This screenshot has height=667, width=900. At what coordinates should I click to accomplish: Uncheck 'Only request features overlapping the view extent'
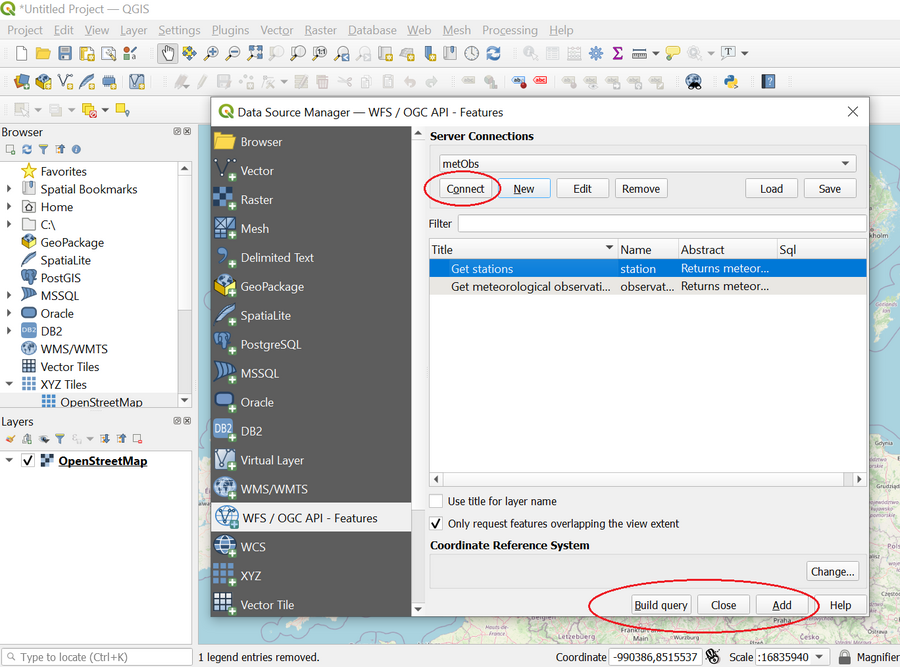pos(436,523)
